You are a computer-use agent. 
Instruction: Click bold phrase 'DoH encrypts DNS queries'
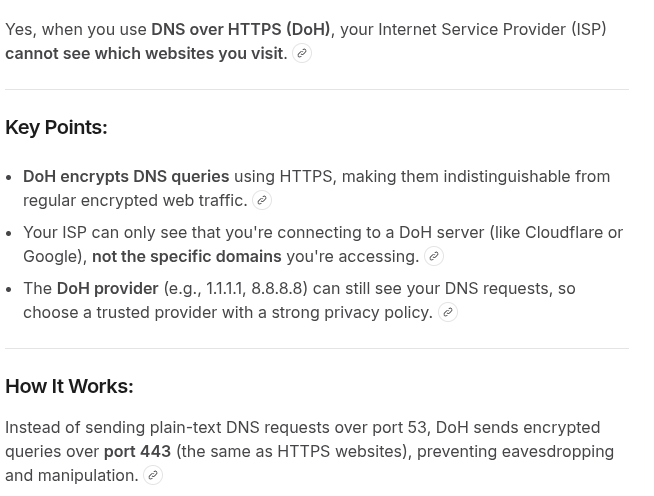(x=126, y=176)
